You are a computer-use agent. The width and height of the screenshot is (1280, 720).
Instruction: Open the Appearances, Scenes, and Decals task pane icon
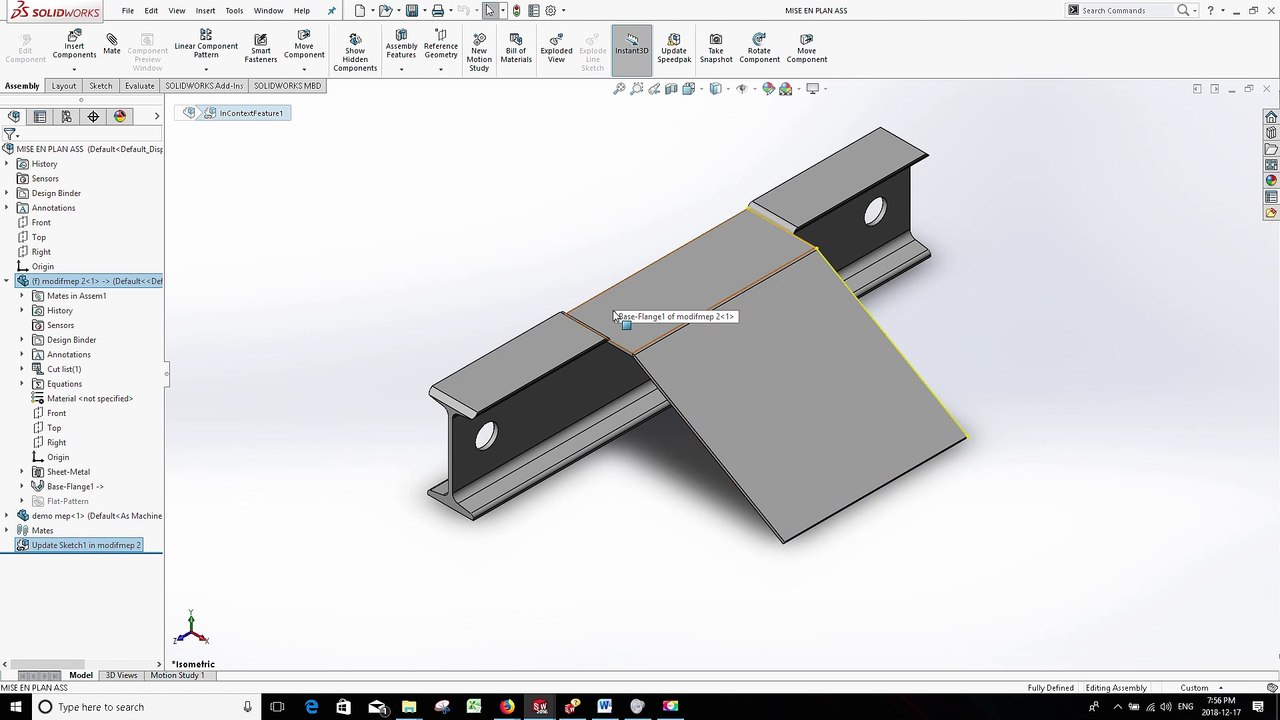(1271, 181)
